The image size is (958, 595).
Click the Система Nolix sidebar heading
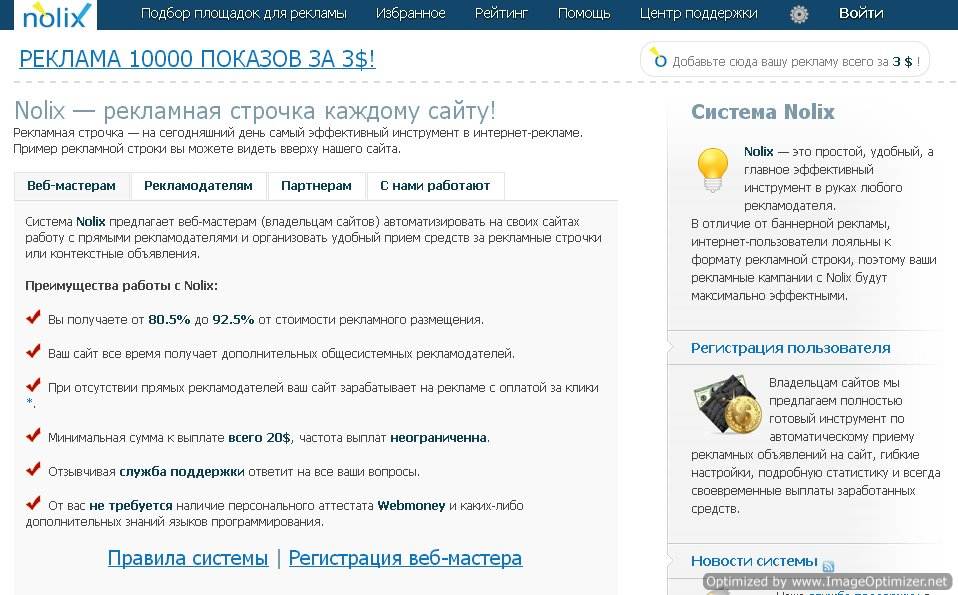coord(762,112)
